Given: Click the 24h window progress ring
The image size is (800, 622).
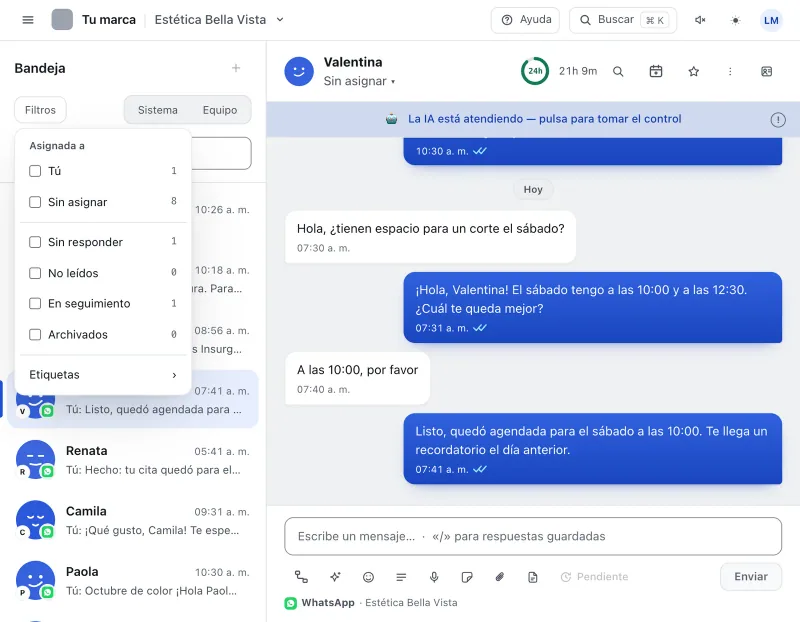Looking at the screenshot, I should pos(535,71).
